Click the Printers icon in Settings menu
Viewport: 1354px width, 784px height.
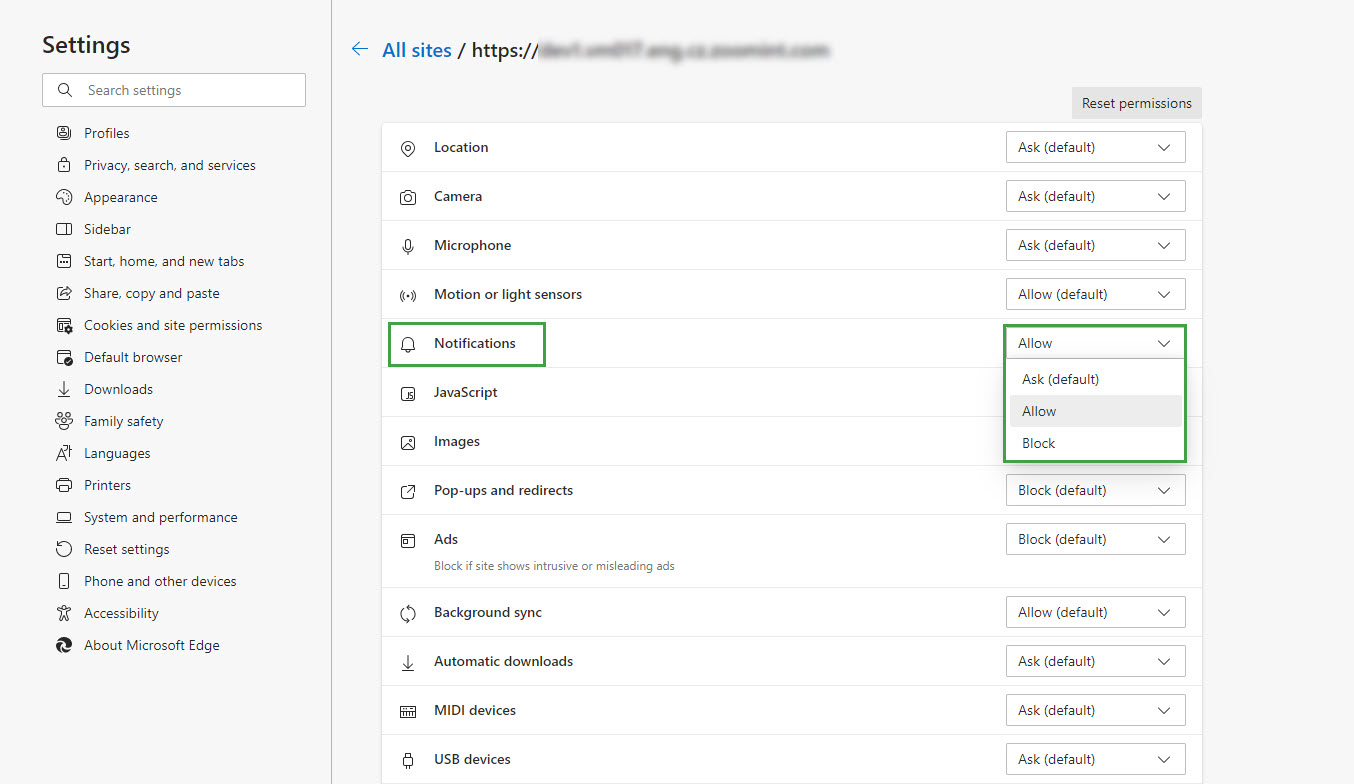[x=64, y=485]
